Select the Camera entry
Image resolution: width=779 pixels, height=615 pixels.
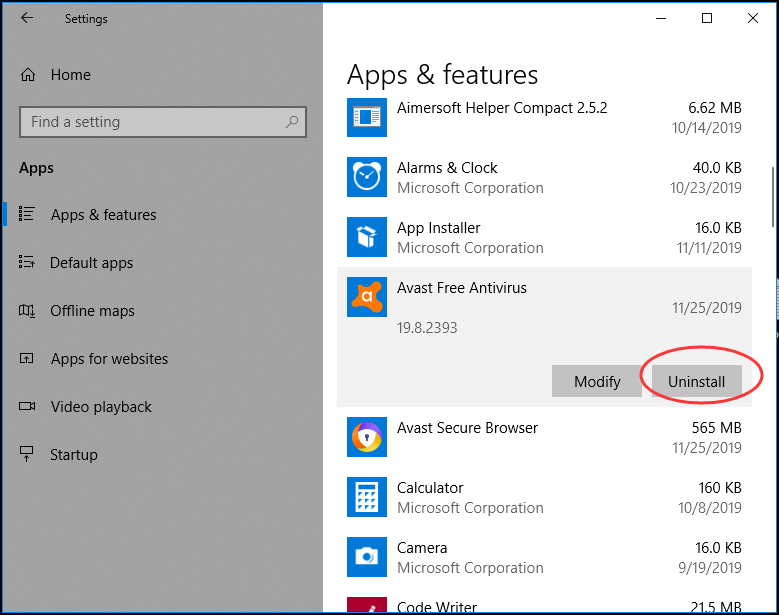[x=545, y=557]
